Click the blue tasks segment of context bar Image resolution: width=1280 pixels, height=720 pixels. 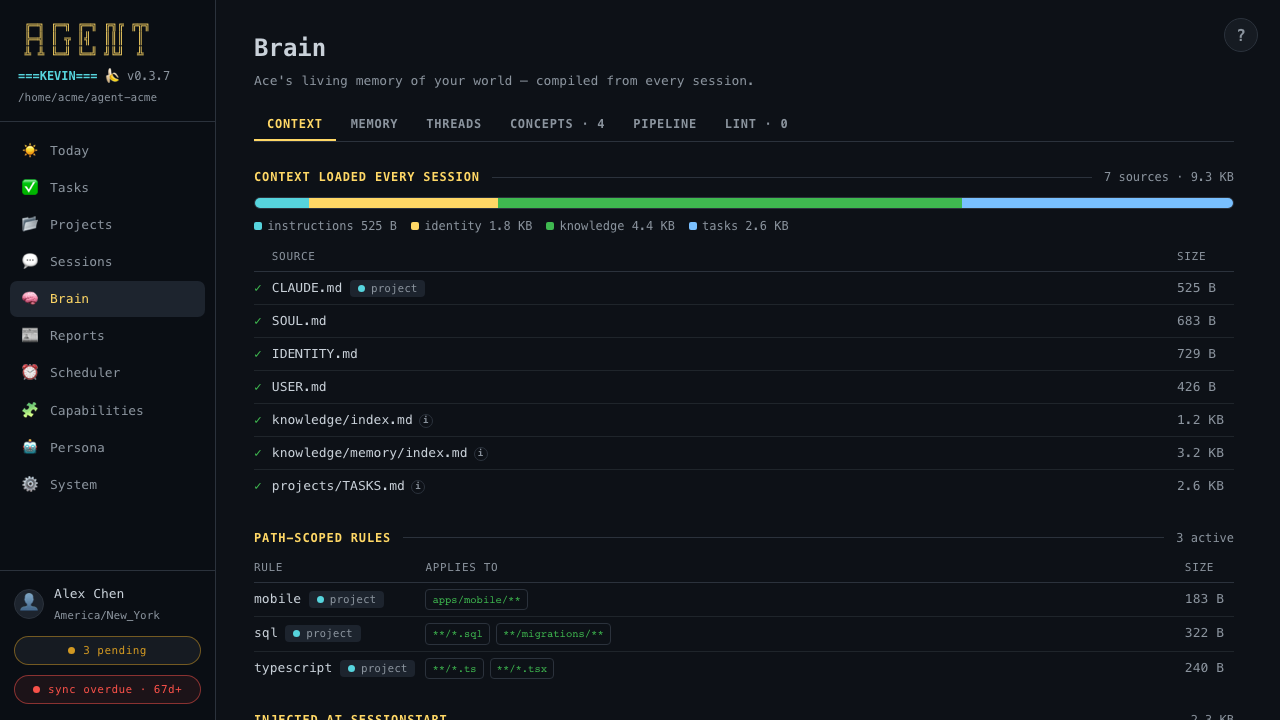(1097, 203)
